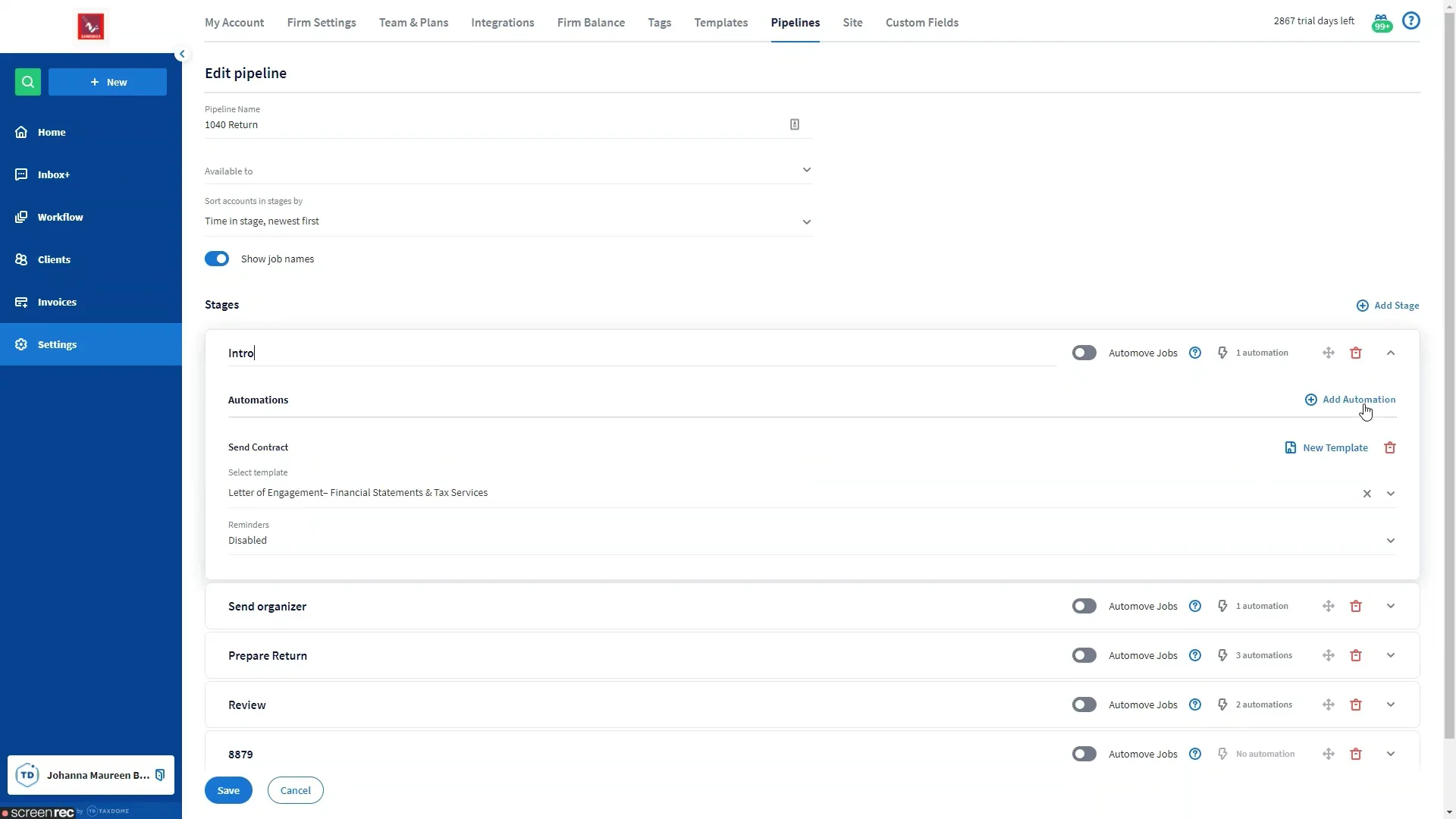
Task: Open the help question mark icon at top right
Action: tap(1410, 20)
